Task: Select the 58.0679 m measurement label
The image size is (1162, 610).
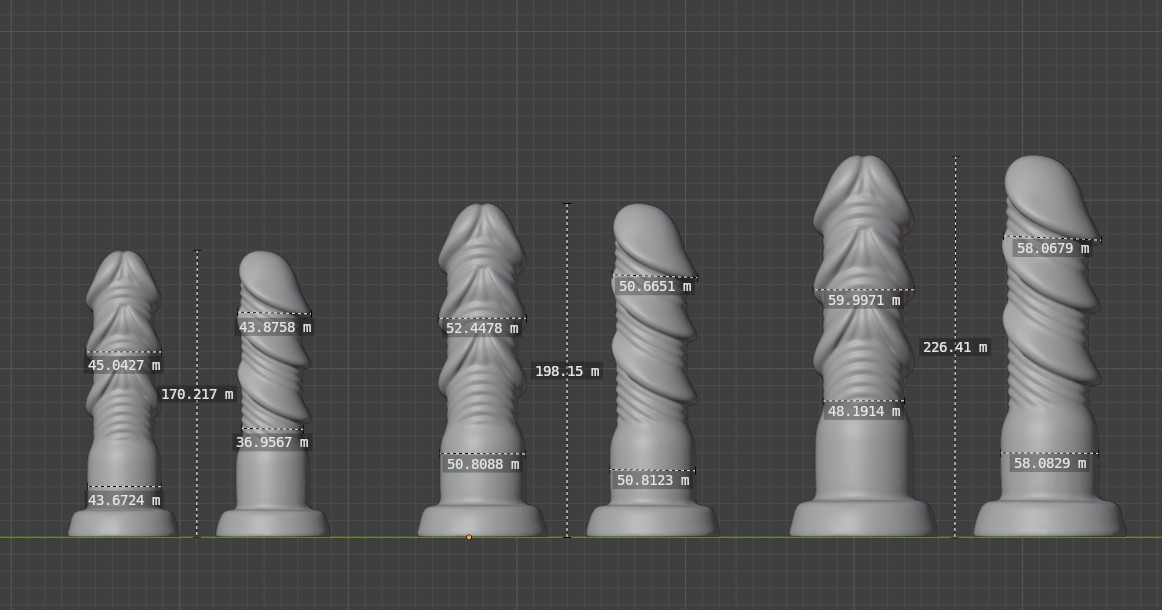Action: [x=1053, y=248]
